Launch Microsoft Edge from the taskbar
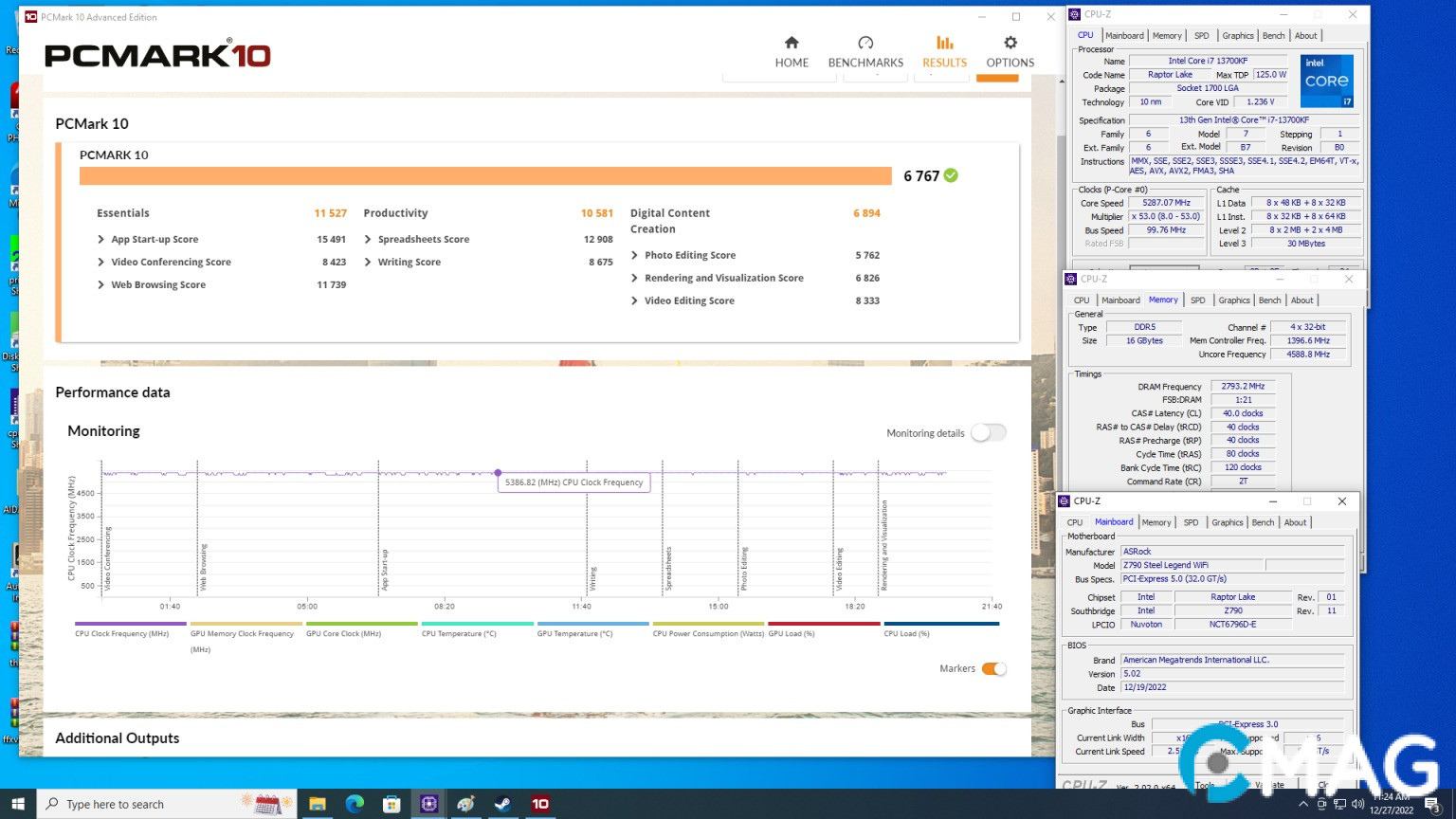Screen dimensions: 1456x819 (x=355, y=804)
